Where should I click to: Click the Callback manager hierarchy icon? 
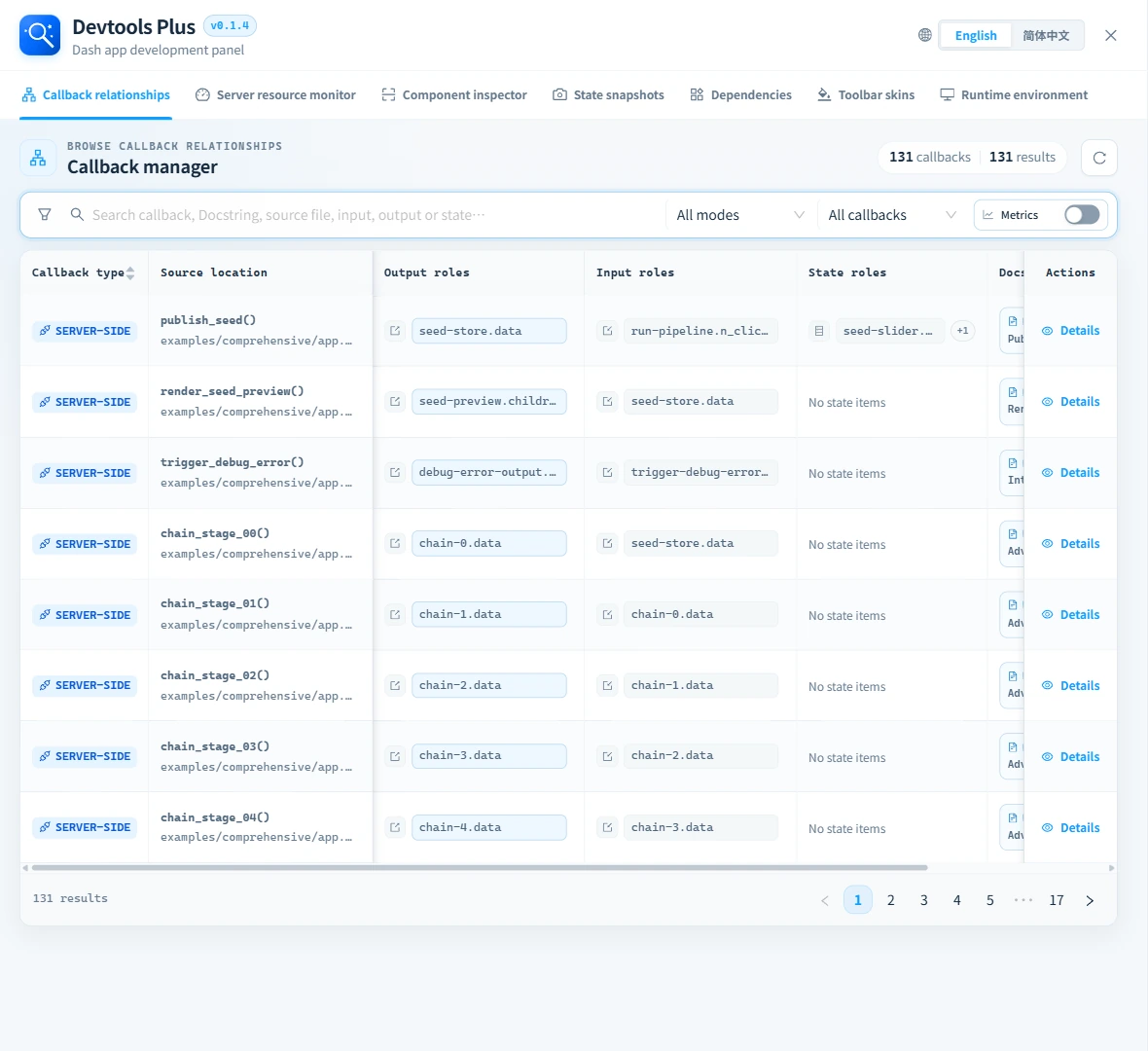coord(38,158)
